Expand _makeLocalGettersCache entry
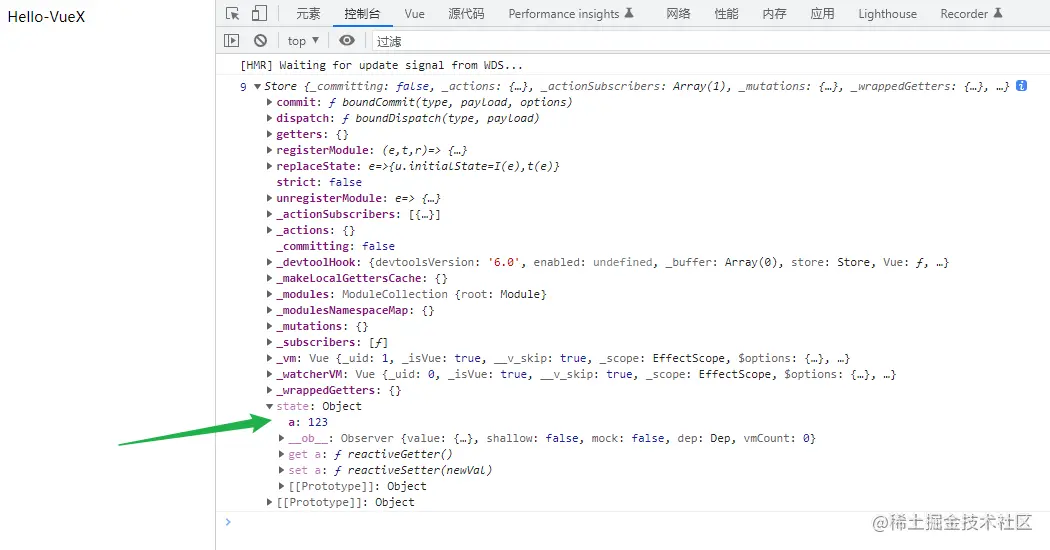This screenshot has width=1050, height=550. pos(269,279)
